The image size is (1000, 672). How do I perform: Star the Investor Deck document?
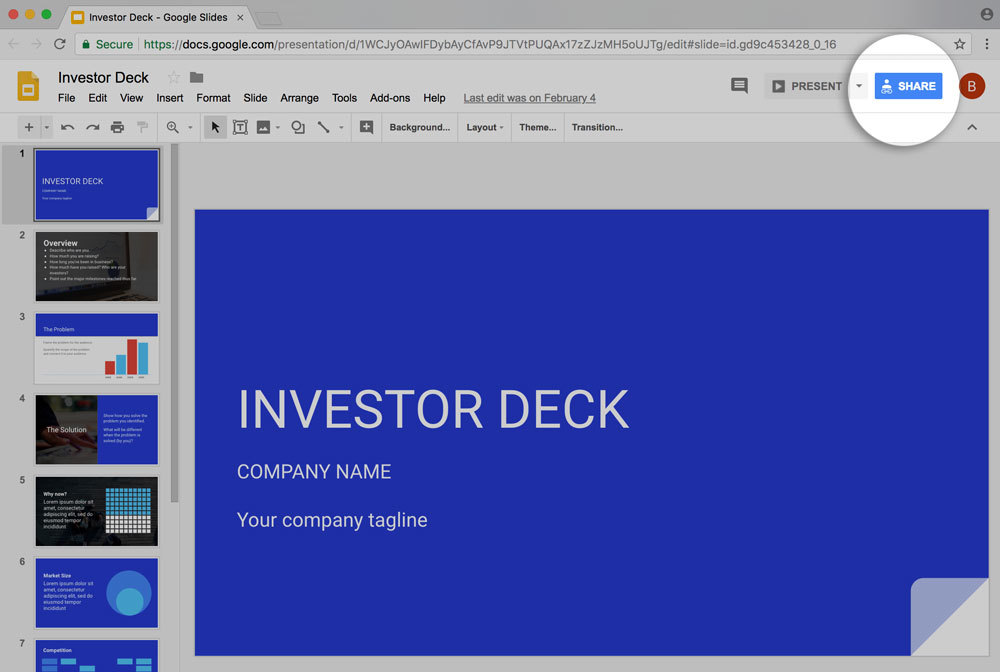(173, 78)
